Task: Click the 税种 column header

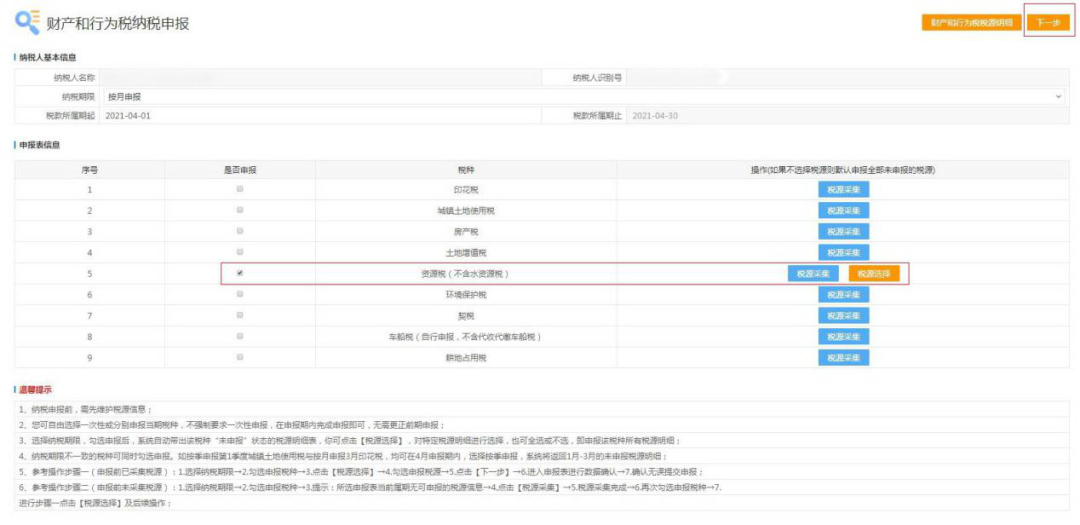Action: (x=466, y=169)
